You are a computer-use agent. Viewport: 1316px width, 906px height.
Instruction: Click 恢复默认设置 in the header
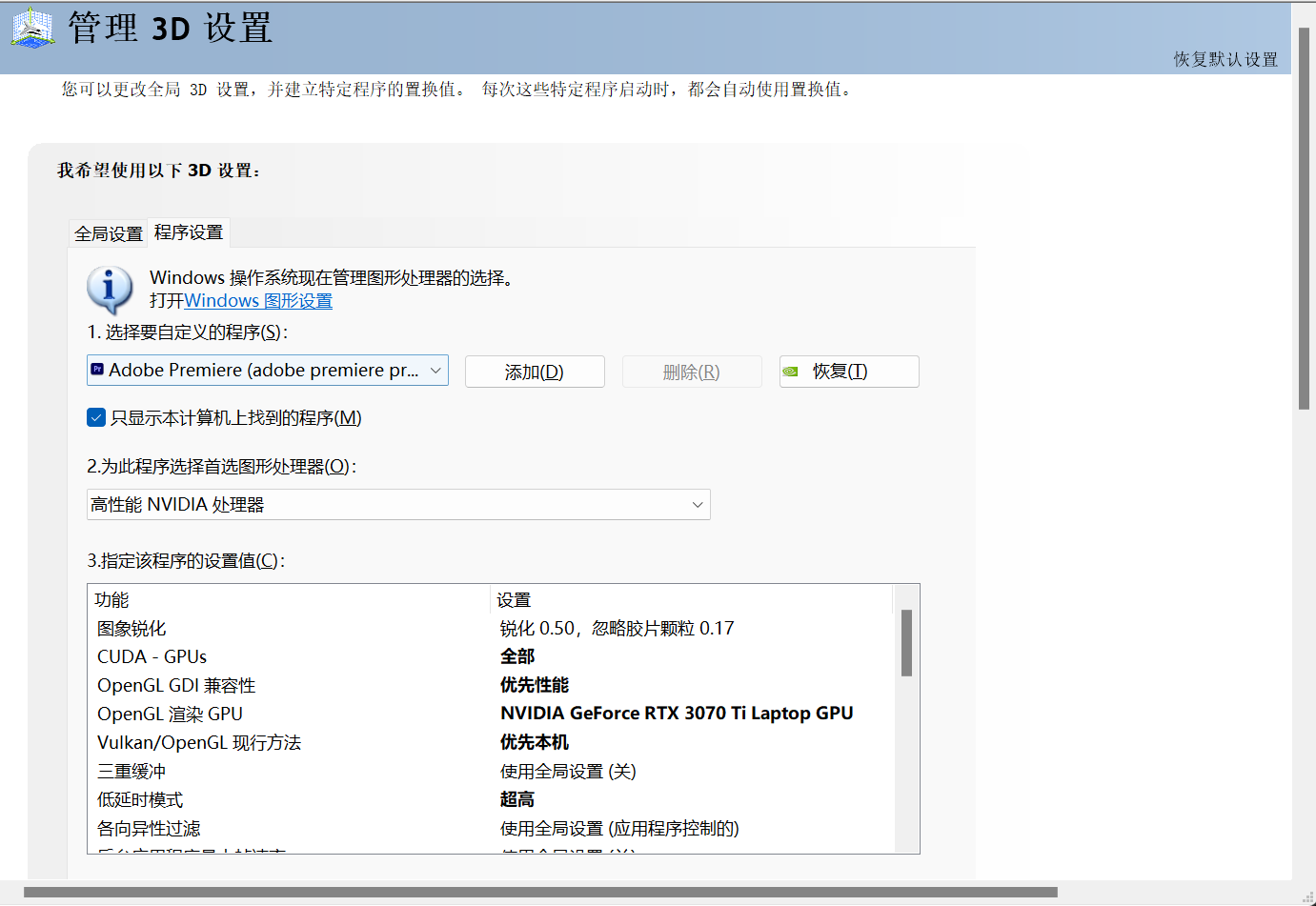(1225, 59)
